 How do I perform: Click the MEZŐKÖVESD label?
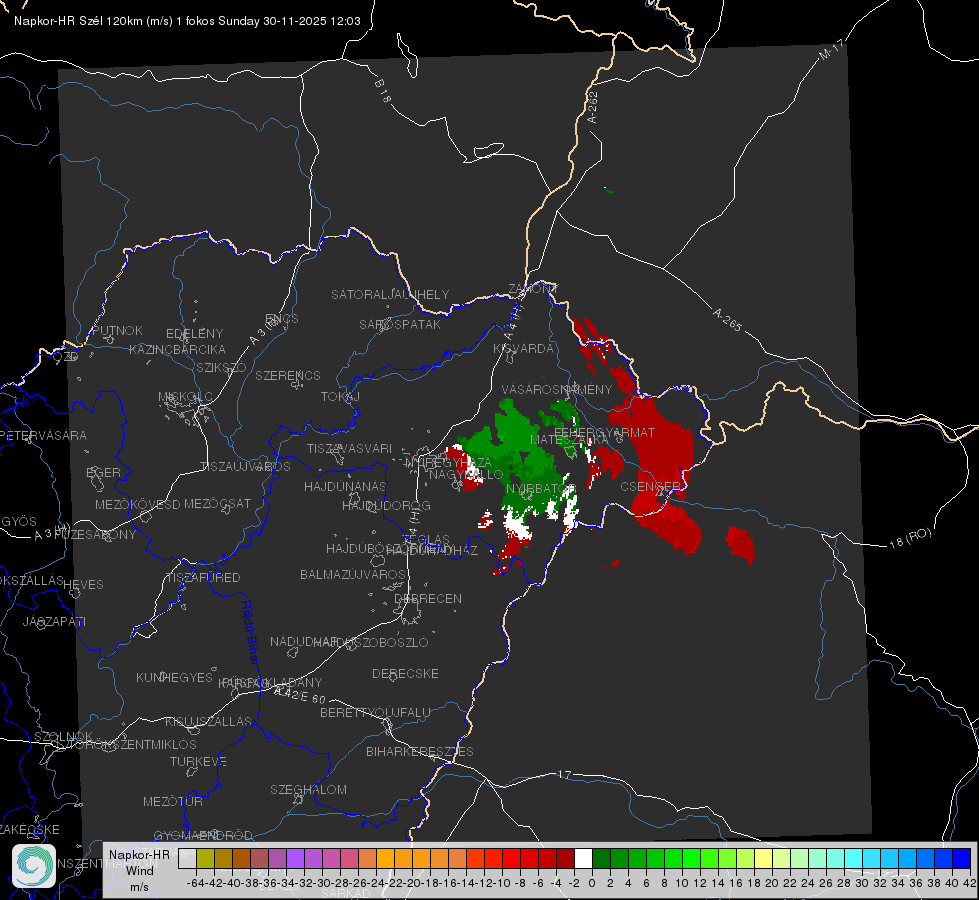pos(137,504)
